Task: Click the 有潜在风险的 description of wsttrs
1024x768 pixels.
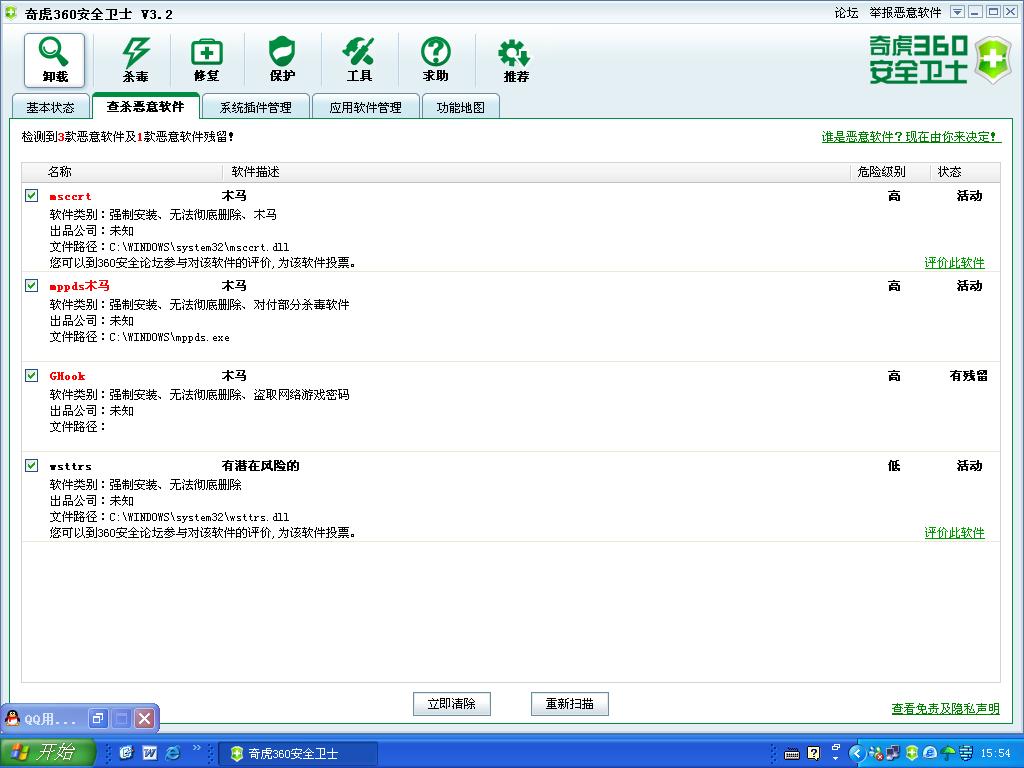Action: [261, 466]
